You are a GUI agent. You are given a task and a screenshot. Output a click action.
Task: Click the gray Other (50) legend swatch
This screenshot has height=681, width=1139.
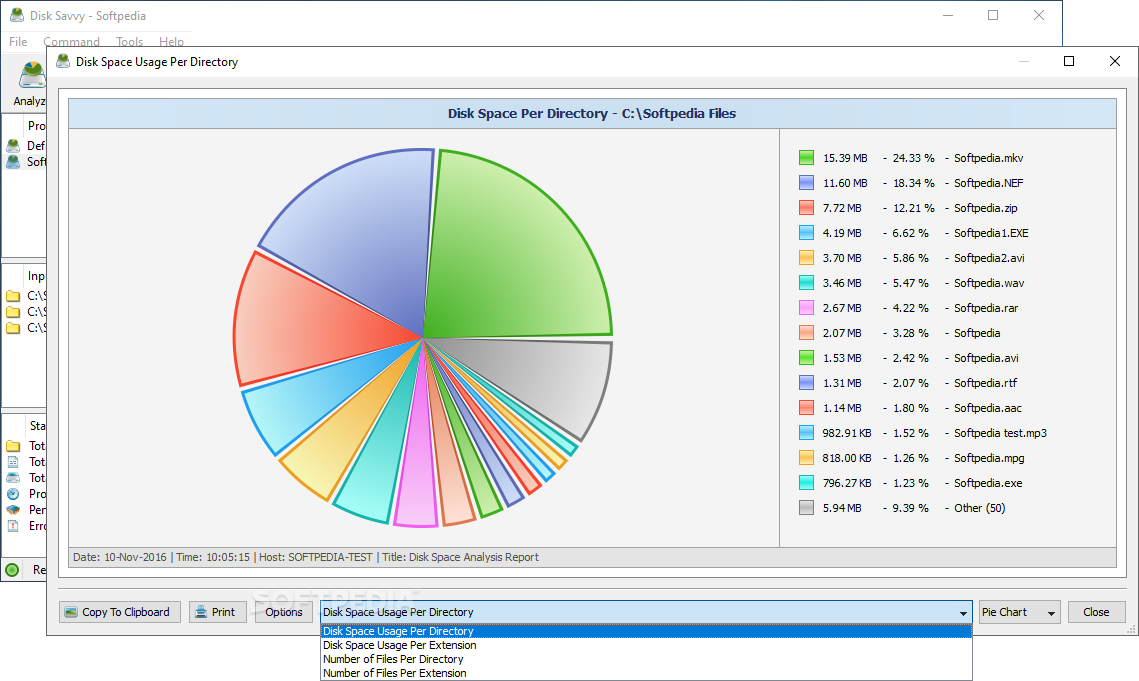806,508
